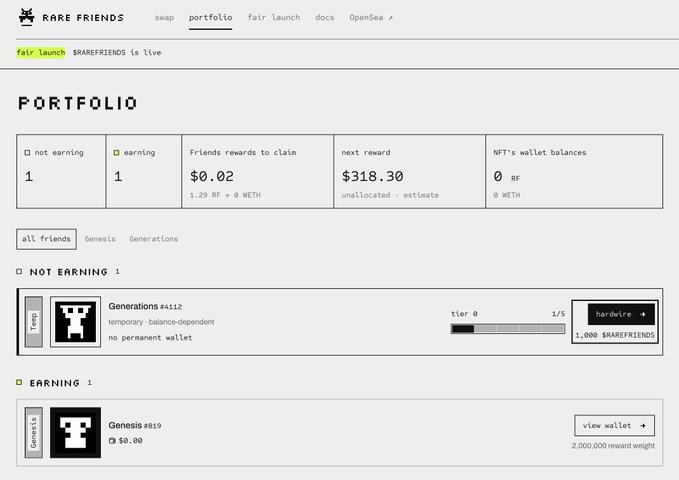Click the Genesis #819 title
This screenshot has height=480, width=679.
click(135, 425)
